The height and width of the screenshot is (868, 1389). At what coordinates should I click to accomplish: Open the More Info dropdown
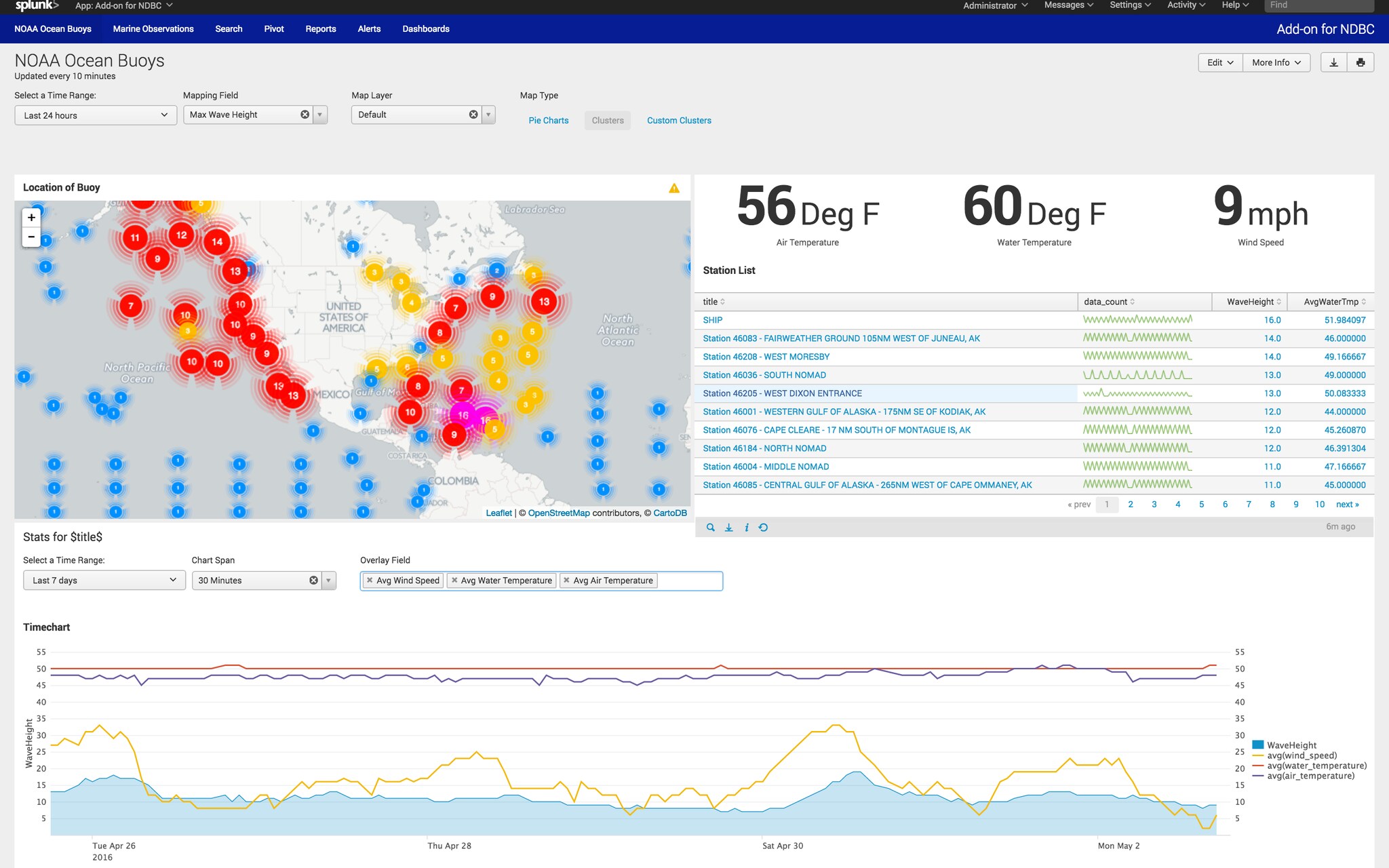(1276, 62)
